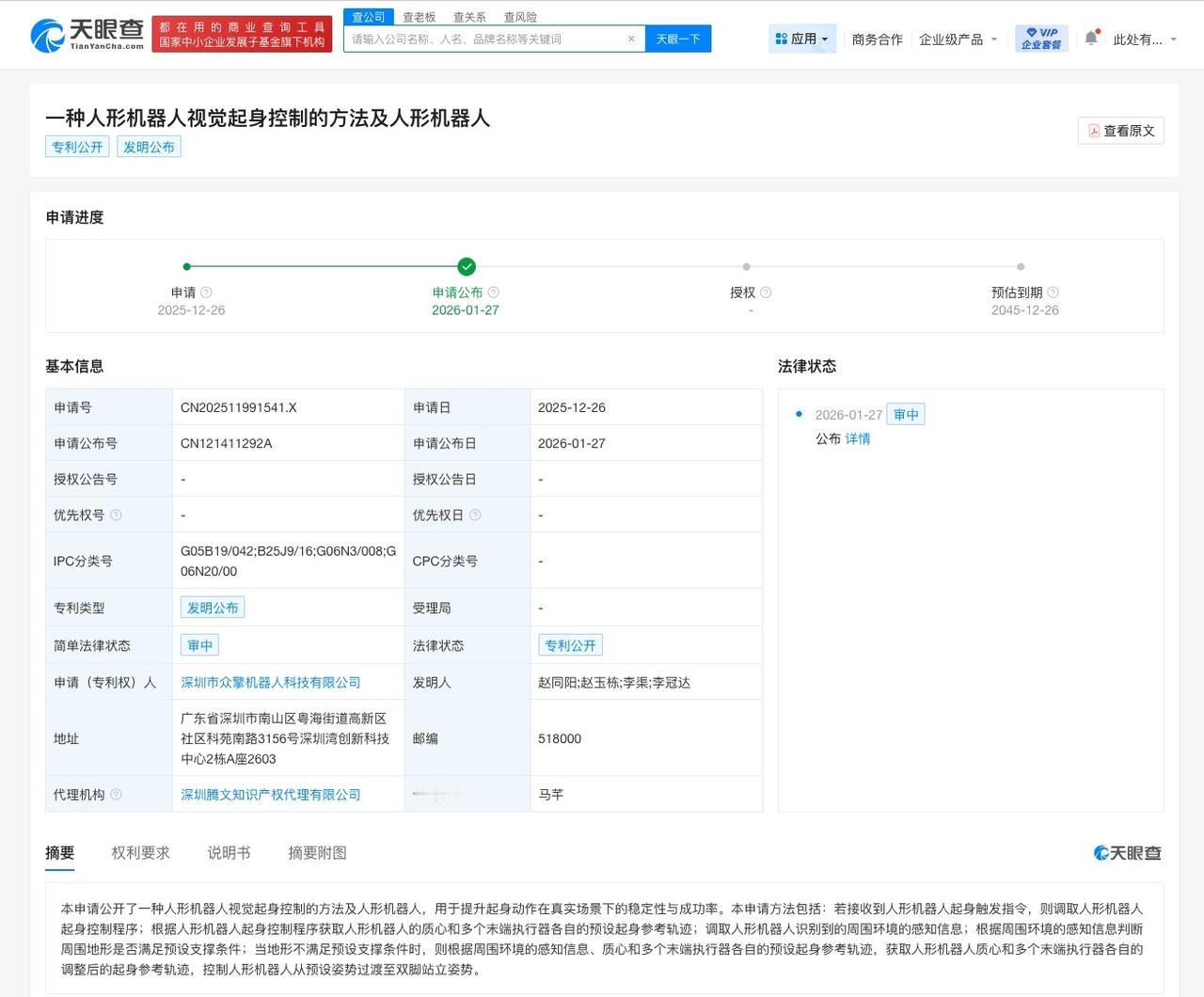Click the help icon next to 优先权号

(116, 514)
